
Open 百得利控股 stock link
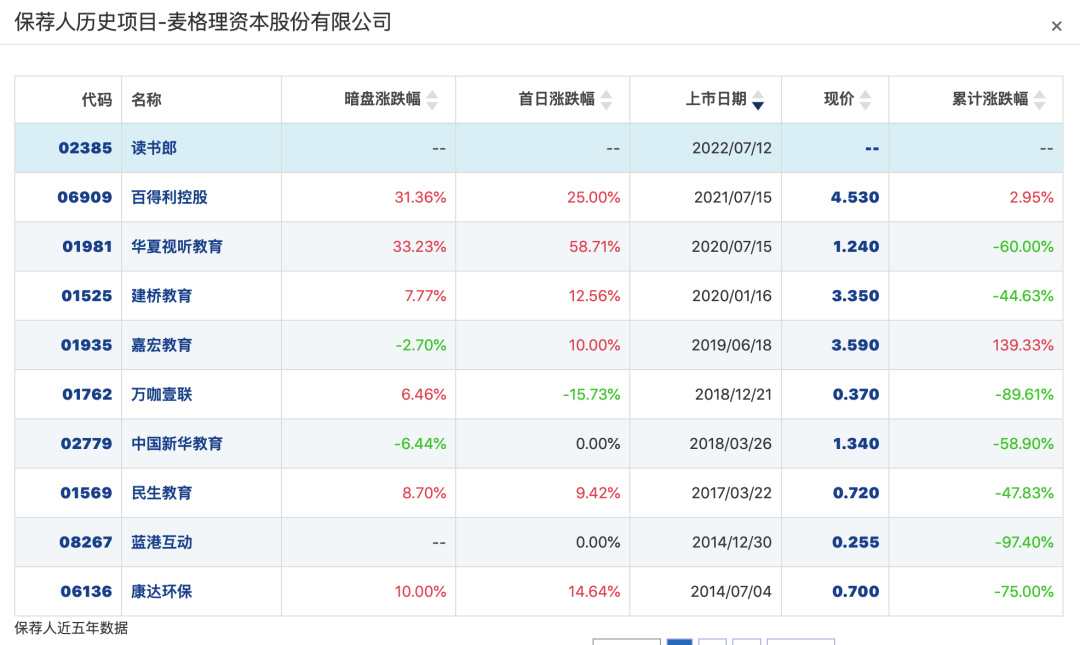pos(169,197)
